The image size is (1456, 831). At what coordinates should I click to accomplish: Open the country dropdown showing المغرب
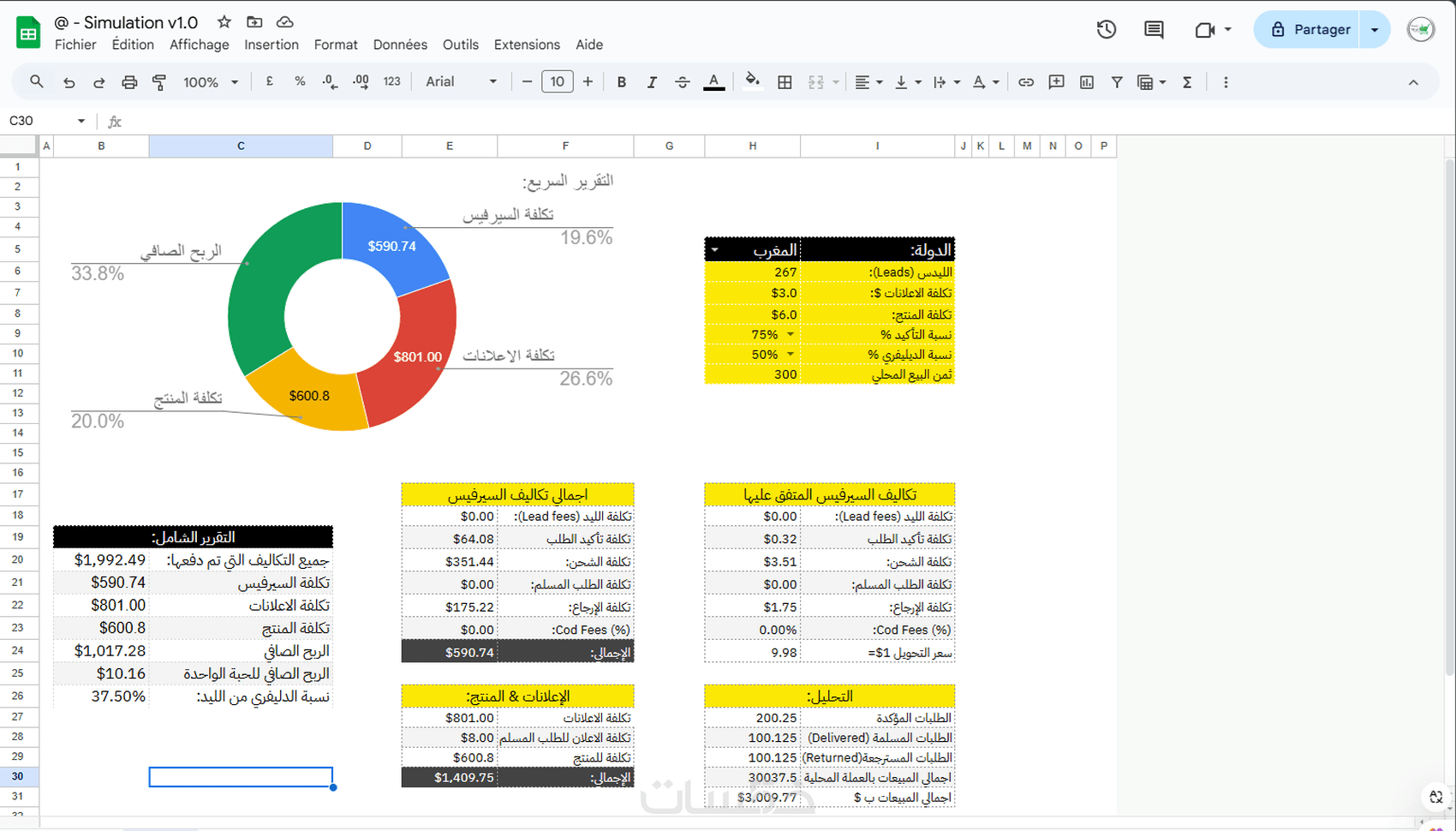(x=715, y=250)
